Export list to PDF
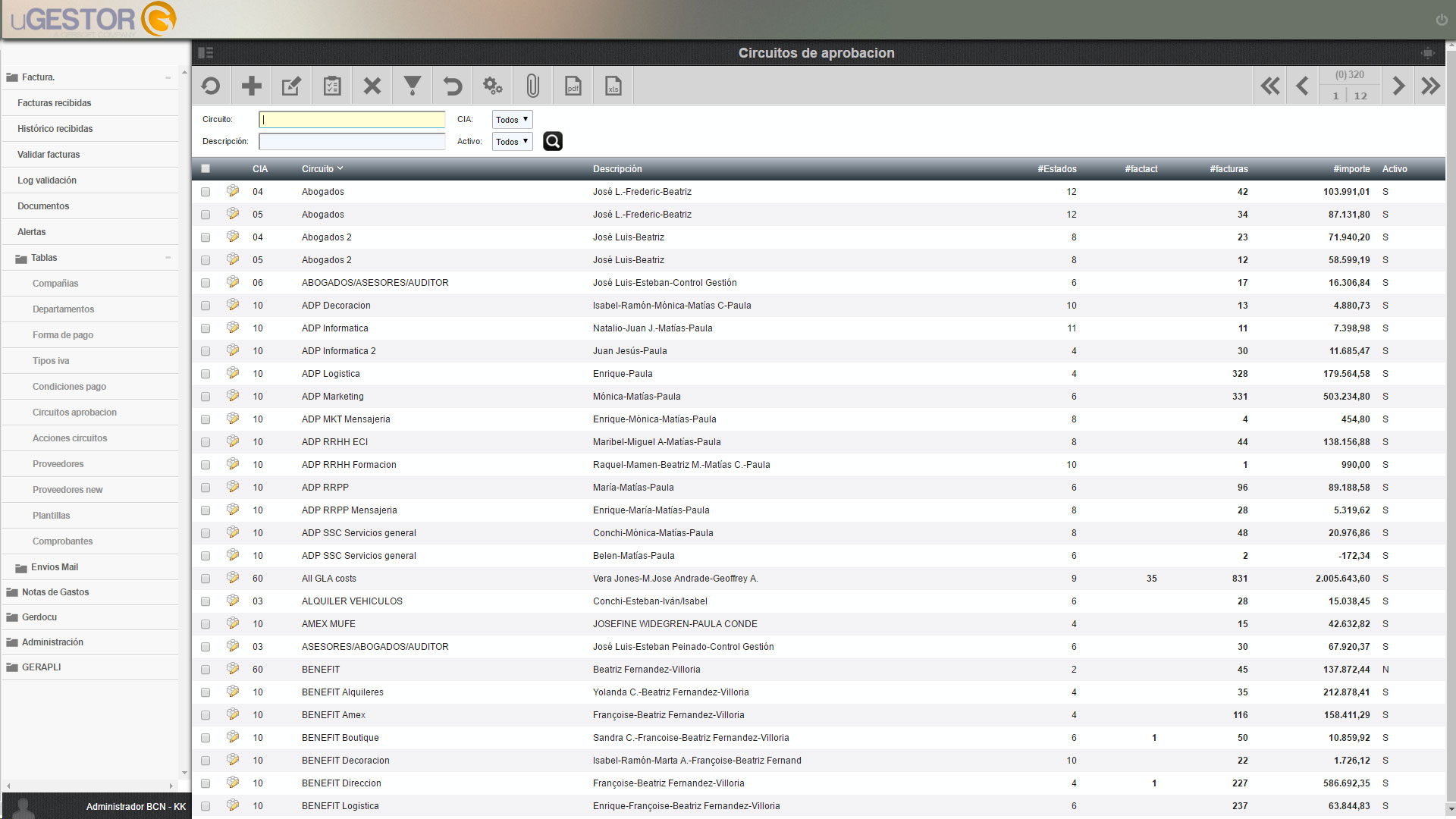This screenshot has height=819, width=1456. 573,86
